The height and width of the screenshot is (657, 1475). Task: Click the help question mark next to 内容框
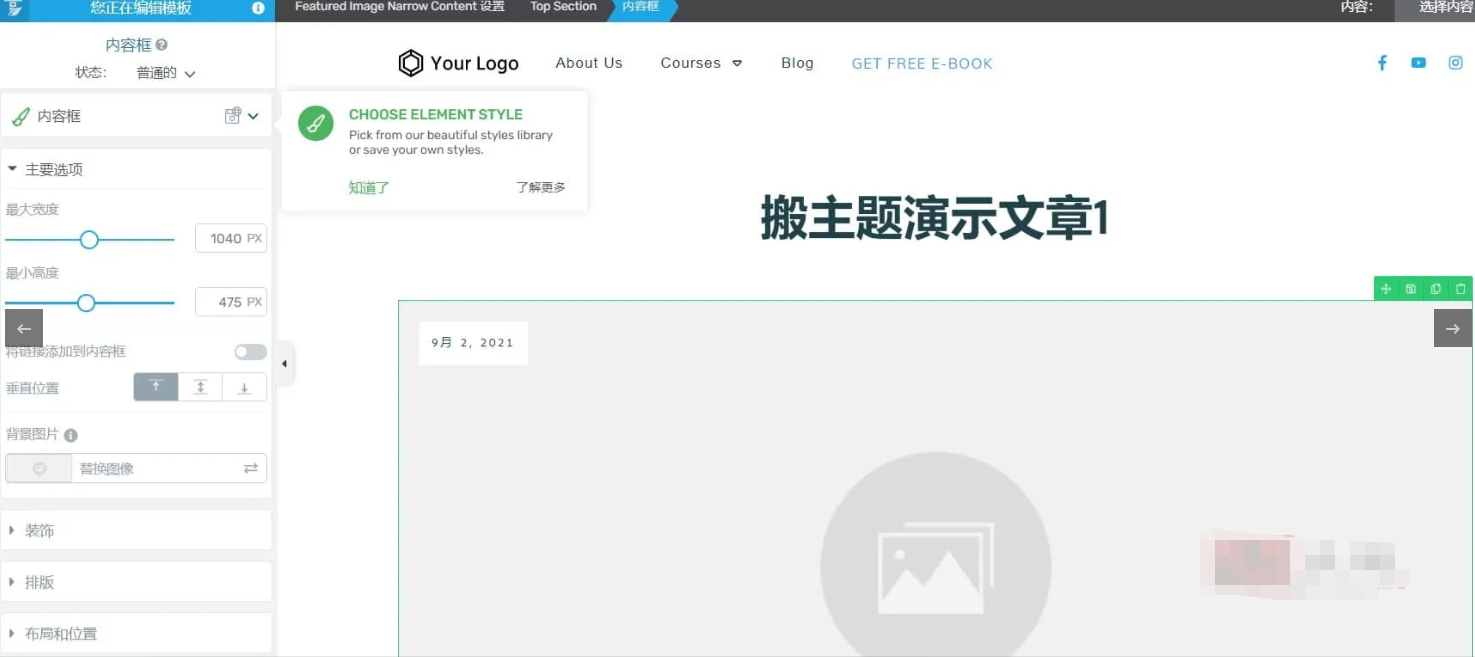coord(162,45)
